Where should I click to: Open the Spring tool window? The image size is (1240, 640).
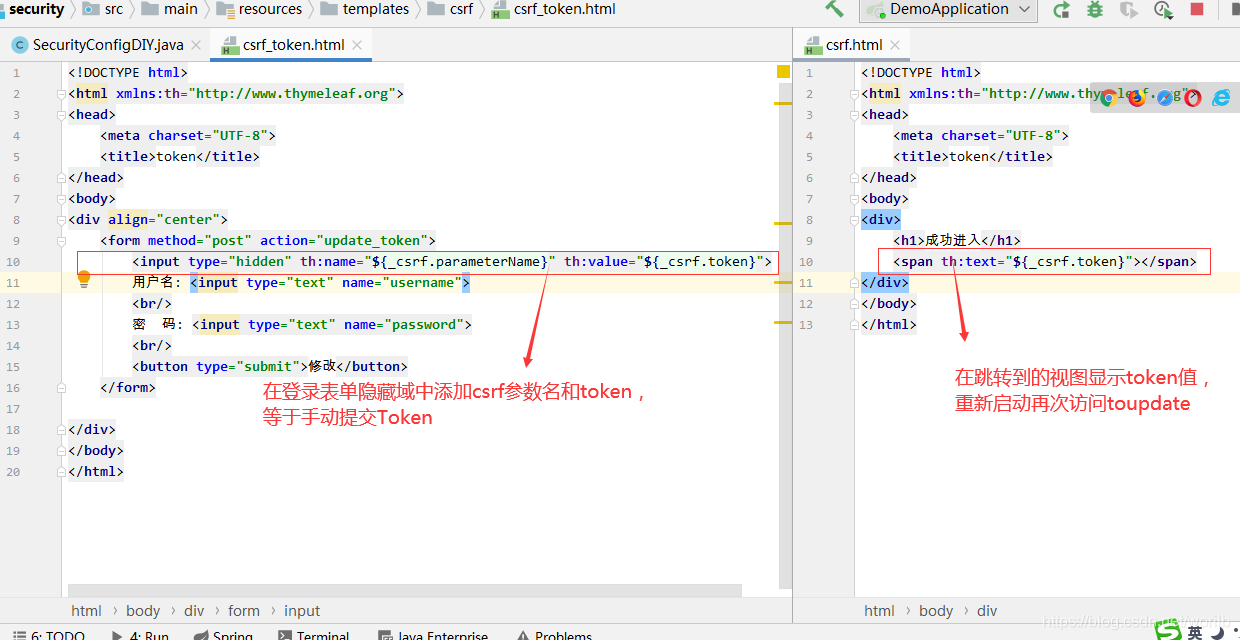coord(224,634)
